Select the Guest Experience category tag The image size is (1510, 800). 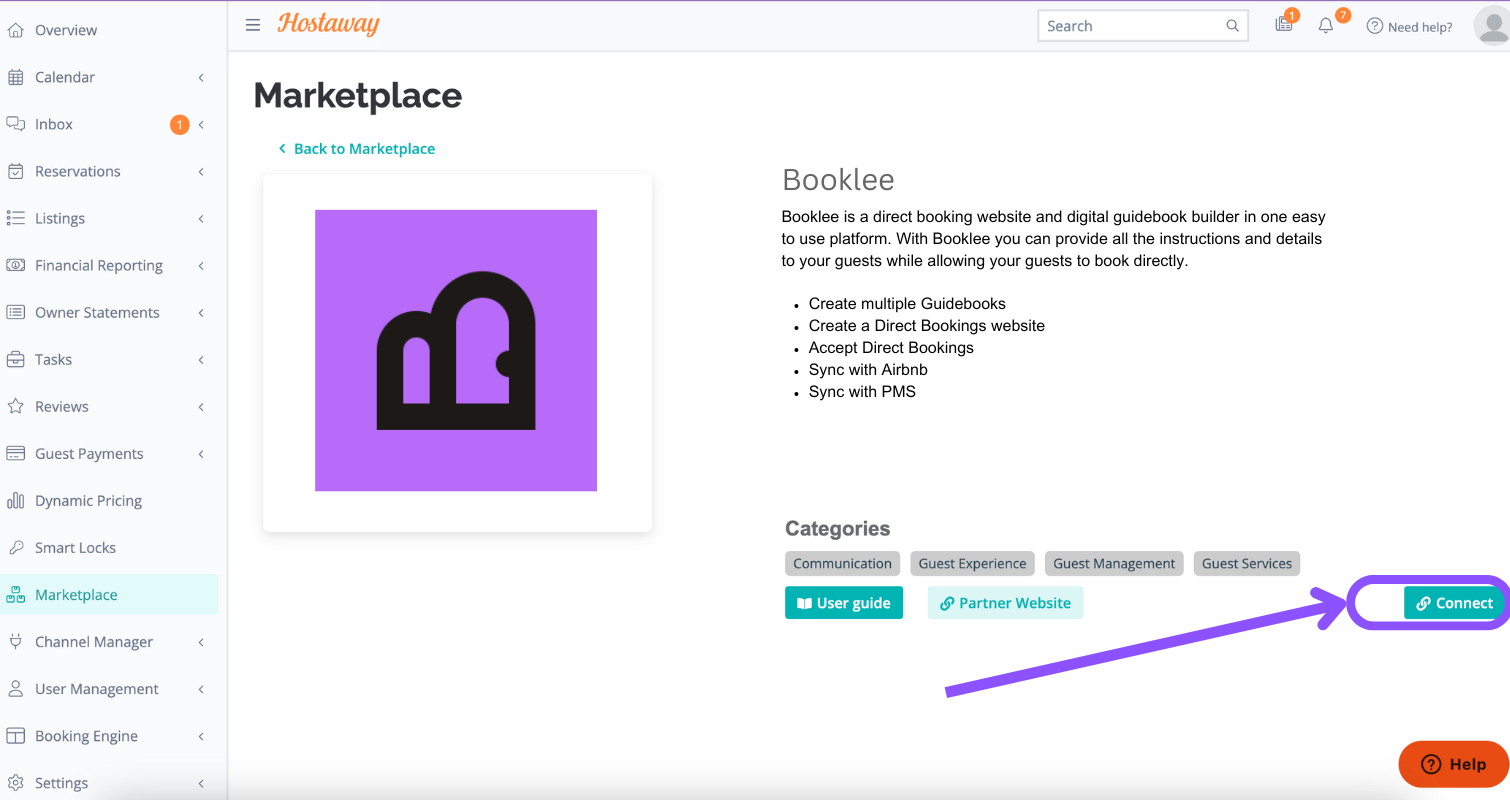[972, 563]
